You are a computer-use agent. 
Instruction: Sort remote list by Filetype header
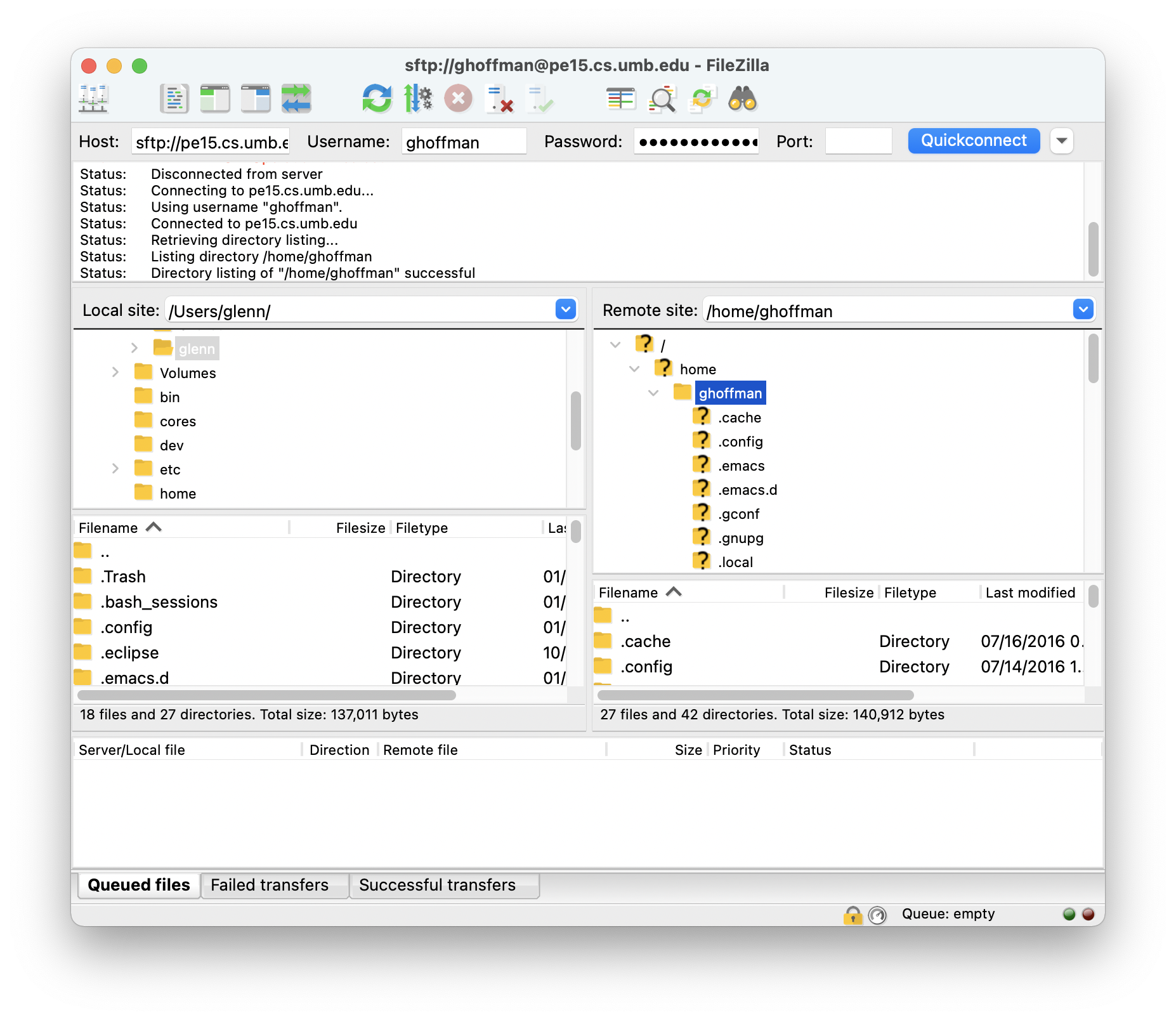click(929, 592)
